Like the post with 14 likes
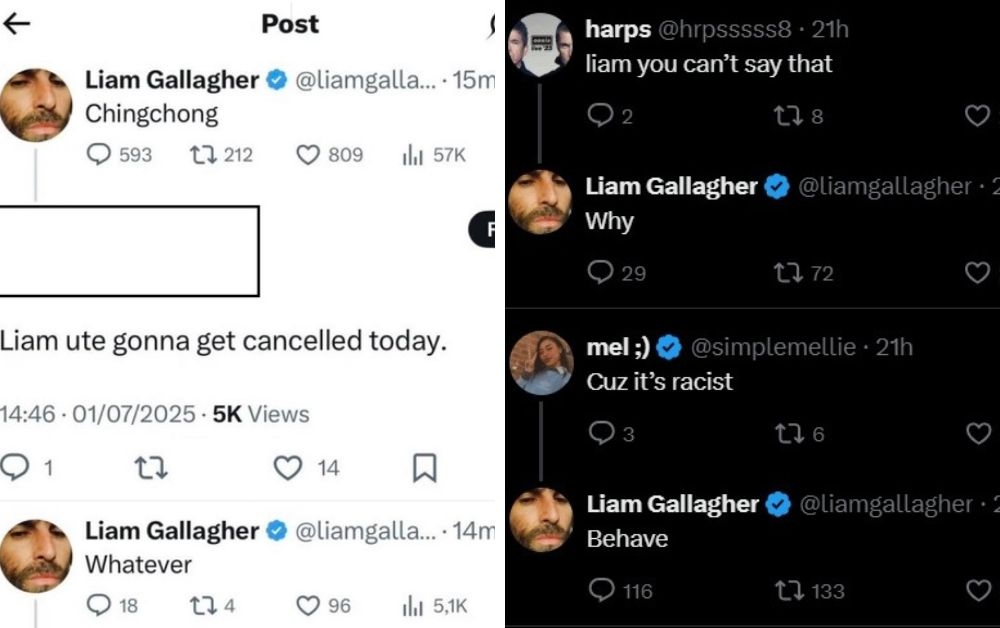The width and height of the screenshot is (1000, 628). pos(288,467)
